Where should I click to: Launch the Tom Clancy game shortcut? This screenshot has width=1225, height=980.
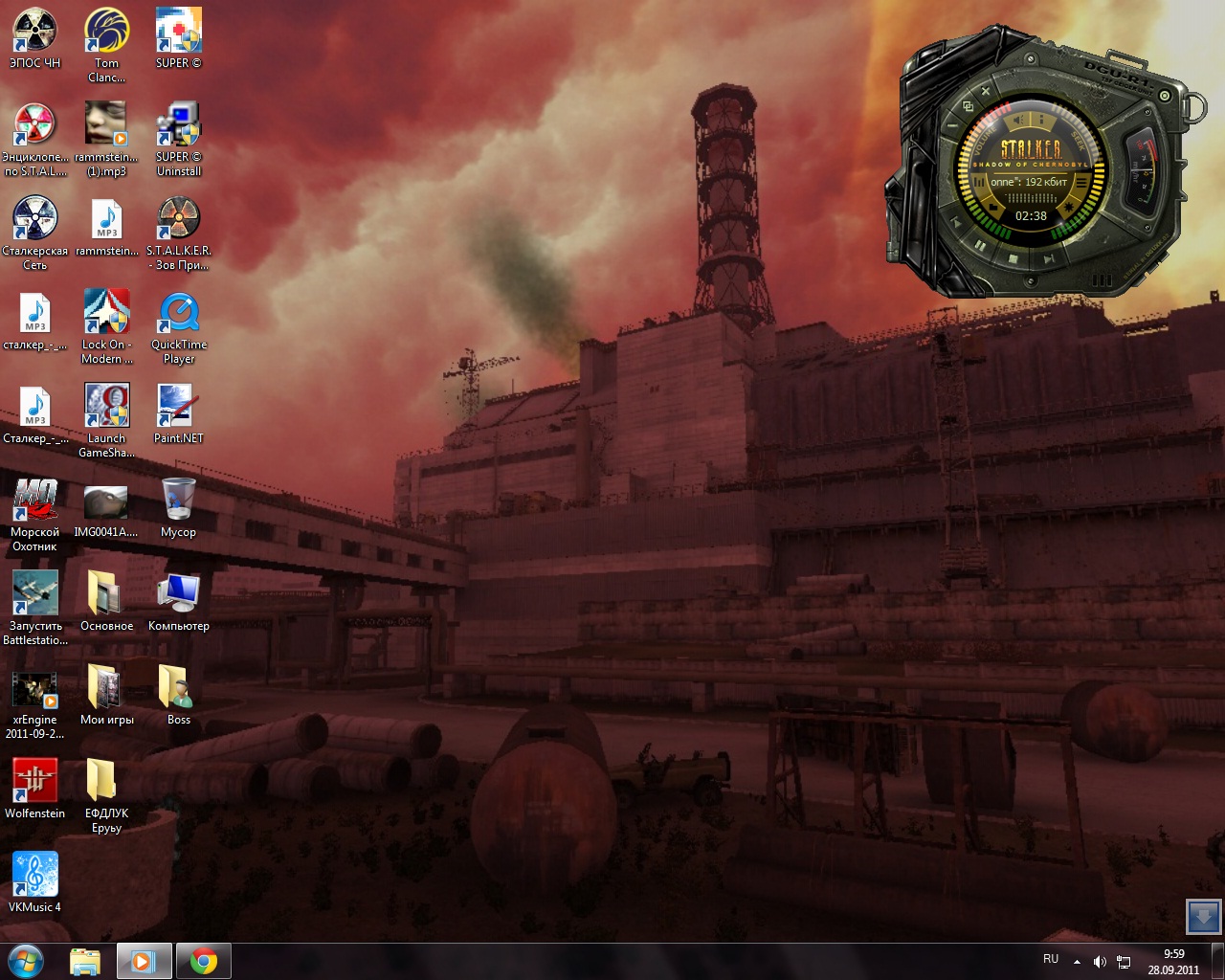[x=106, y=45]
